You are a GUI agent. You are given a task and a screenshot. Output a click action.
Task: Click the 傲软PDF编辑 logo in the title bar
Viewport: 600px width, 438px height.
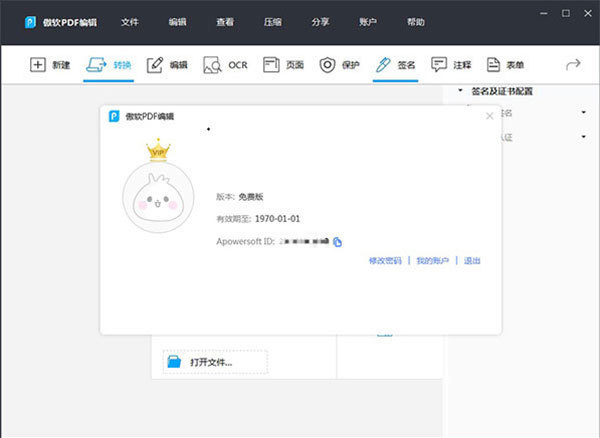click(30, 22)
